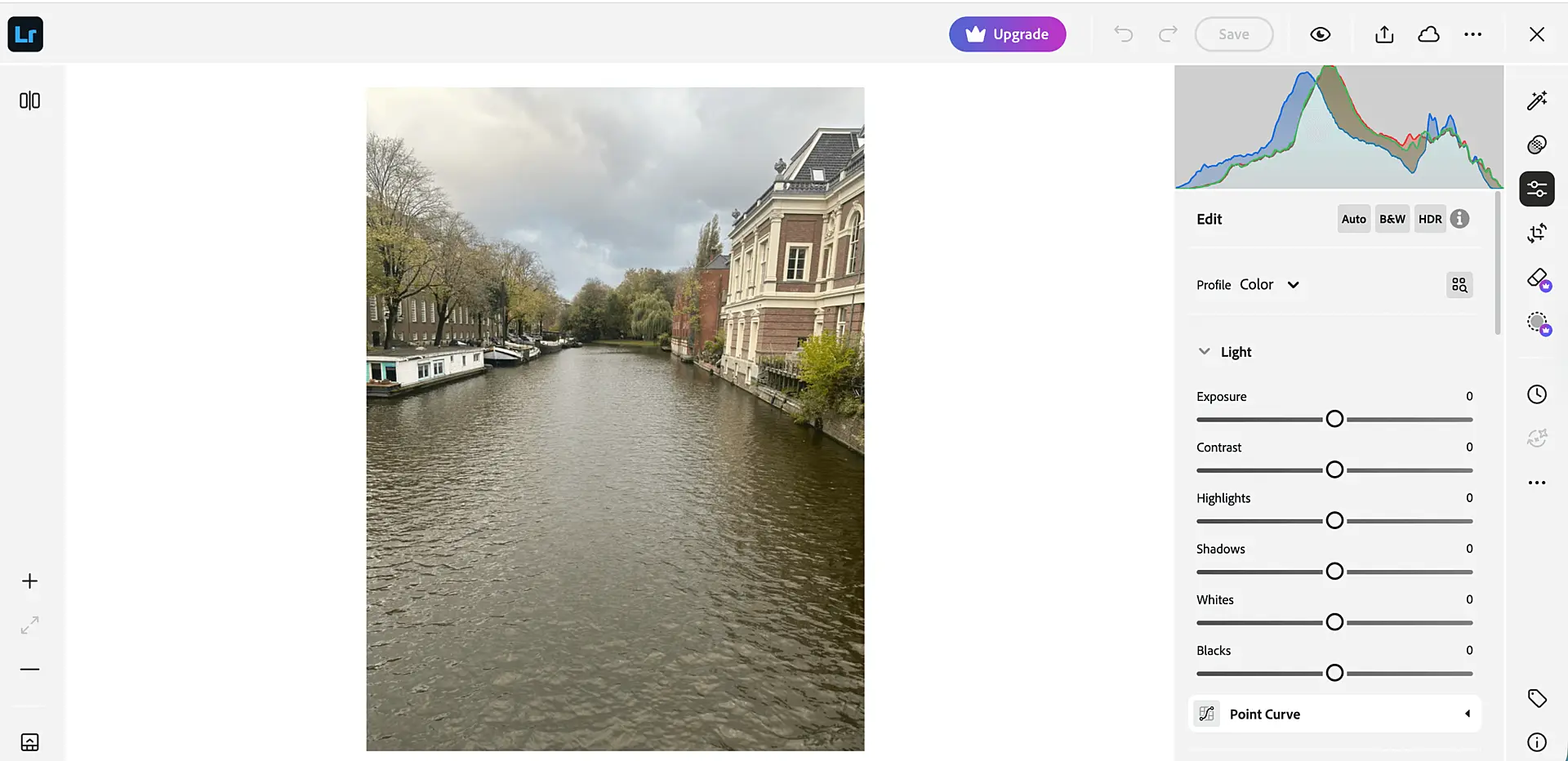Click the Upgrade button
The image size is (1568, 761).
[x=1007, y=34]
